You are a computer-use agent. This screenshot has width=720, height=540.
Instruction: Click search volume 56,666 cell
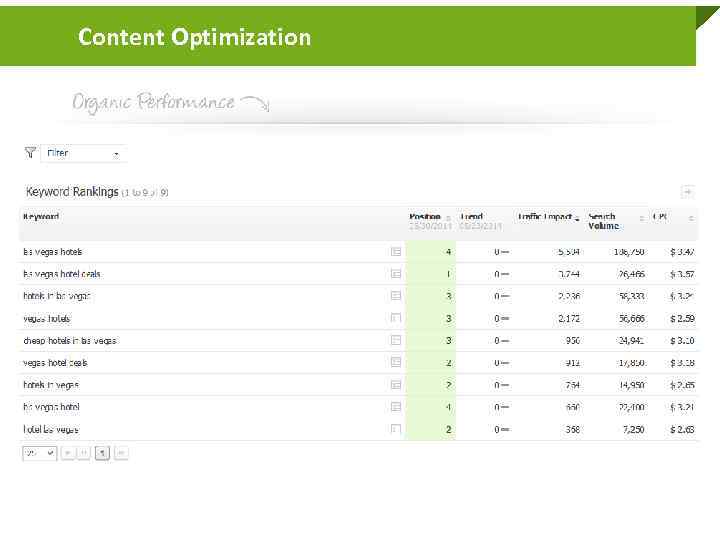pyautogui.click(x=632, y=318)
